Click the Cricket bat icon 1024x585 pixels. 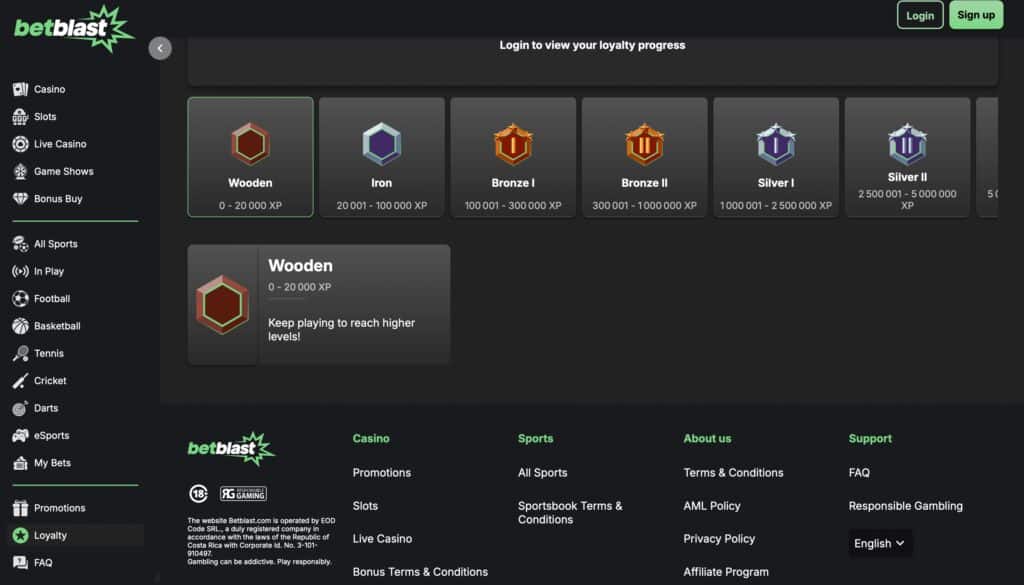20,381
